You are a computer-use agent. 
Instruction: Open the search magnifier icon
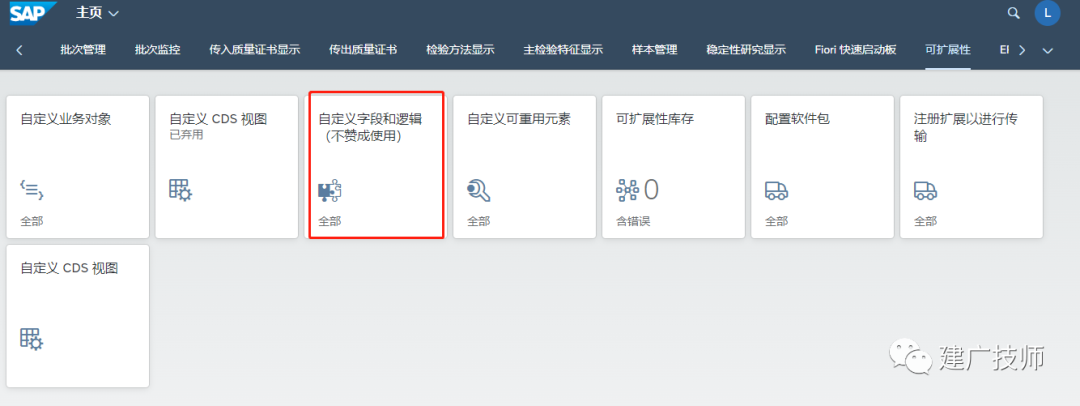click(1013, 12)
